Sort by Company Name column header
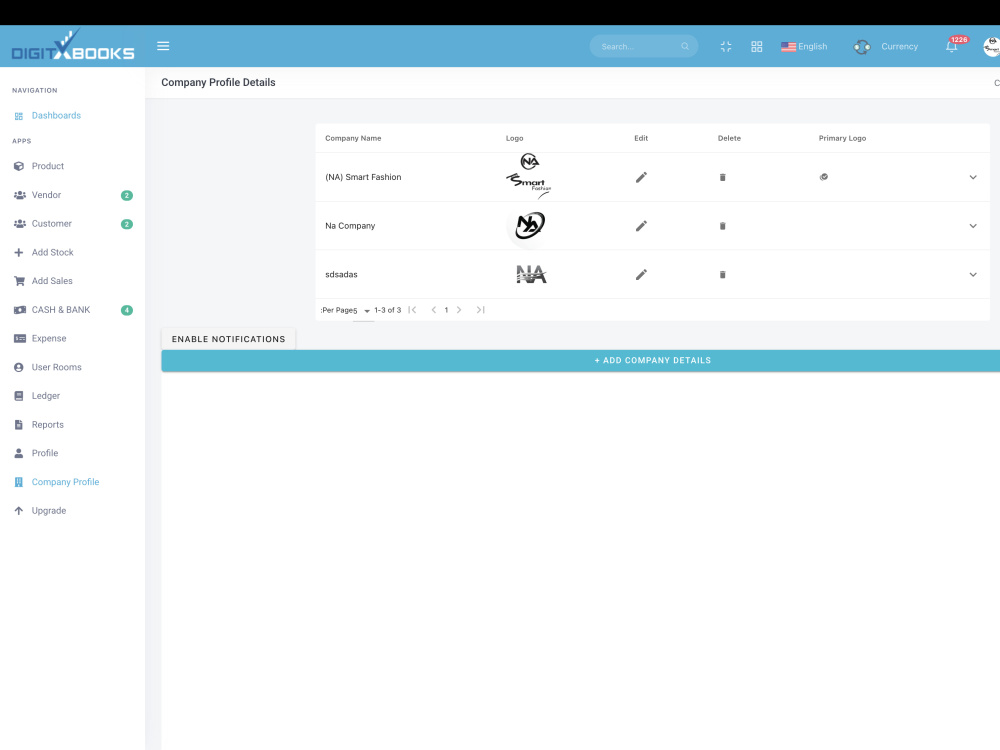The image size is (1000, 750). pyautogui.click(x=353, y=138)
